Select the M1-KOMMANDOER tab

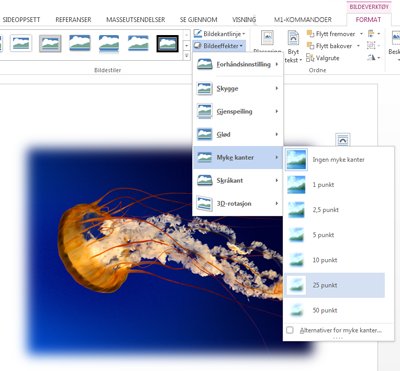[x=303, y=20]
